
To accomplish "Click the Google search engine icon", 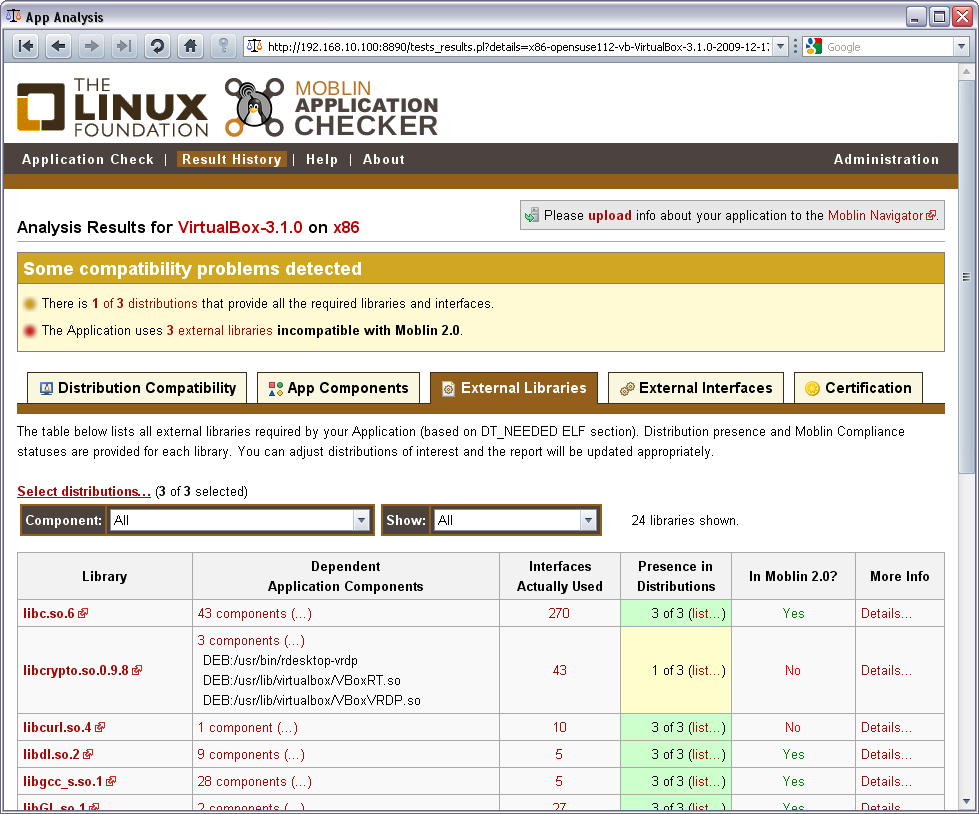I will coord(814,46).
